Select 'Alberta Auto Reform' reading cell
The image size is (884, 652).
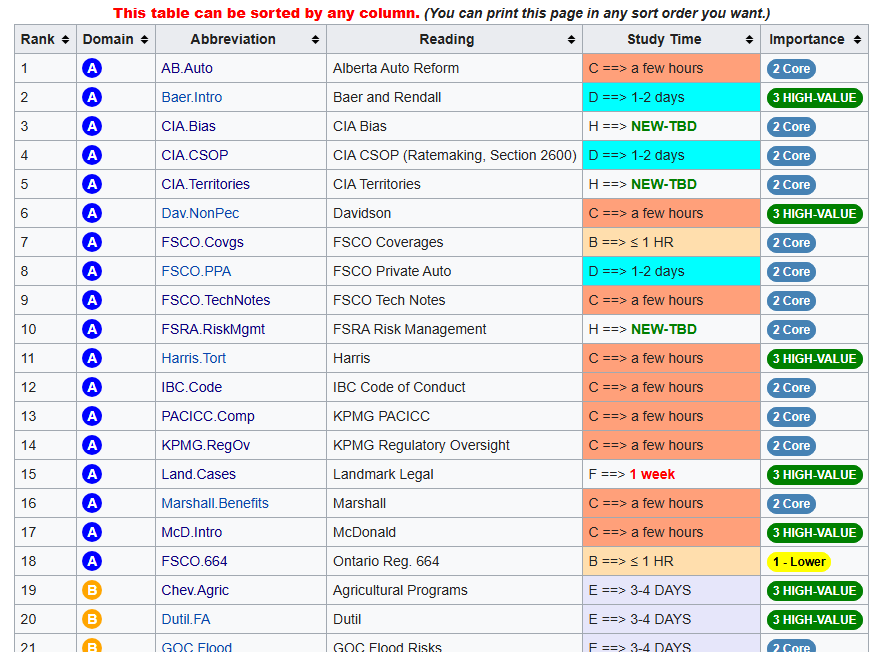pyautogui.click(x=454, y=68)
